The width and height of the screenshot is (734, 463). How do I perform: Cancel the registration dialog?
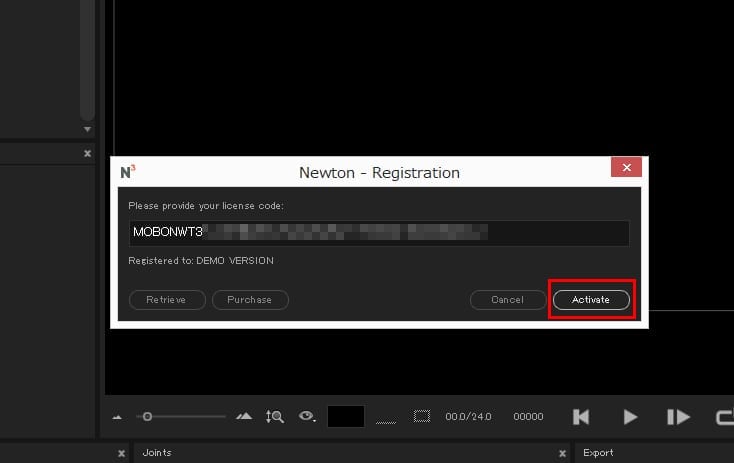click(507, 300)
